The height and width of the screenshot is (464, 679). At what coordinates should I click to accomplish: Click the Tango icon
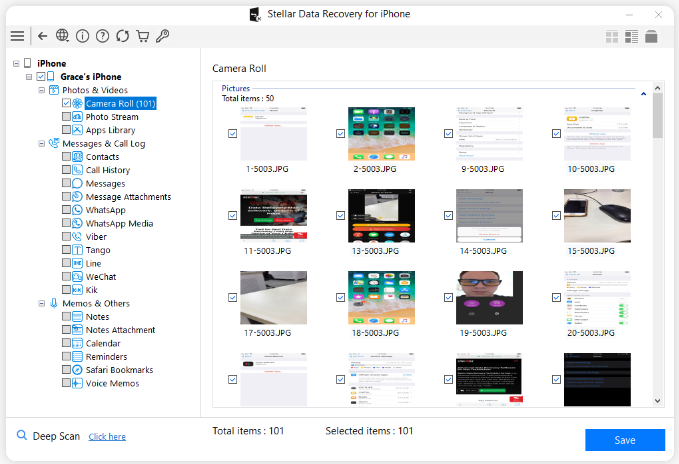click(x=78, y=250)
